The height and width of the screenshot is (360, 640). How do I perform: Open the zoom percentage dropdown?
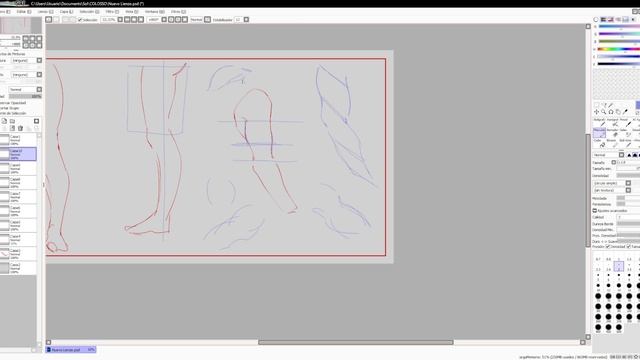[120, 20]
